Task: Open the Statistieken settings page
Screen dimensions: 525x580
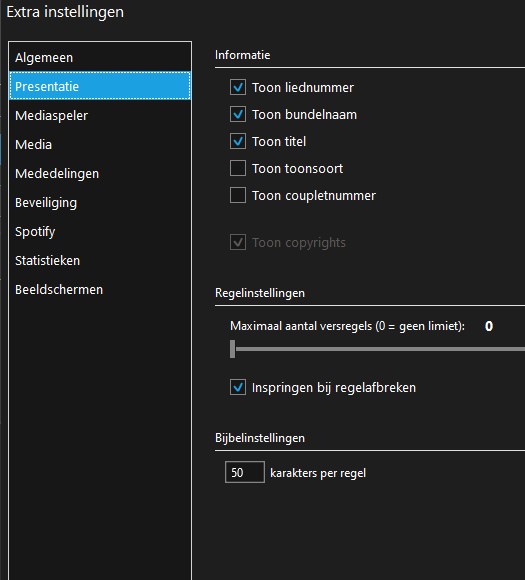Action: (100, 260)
